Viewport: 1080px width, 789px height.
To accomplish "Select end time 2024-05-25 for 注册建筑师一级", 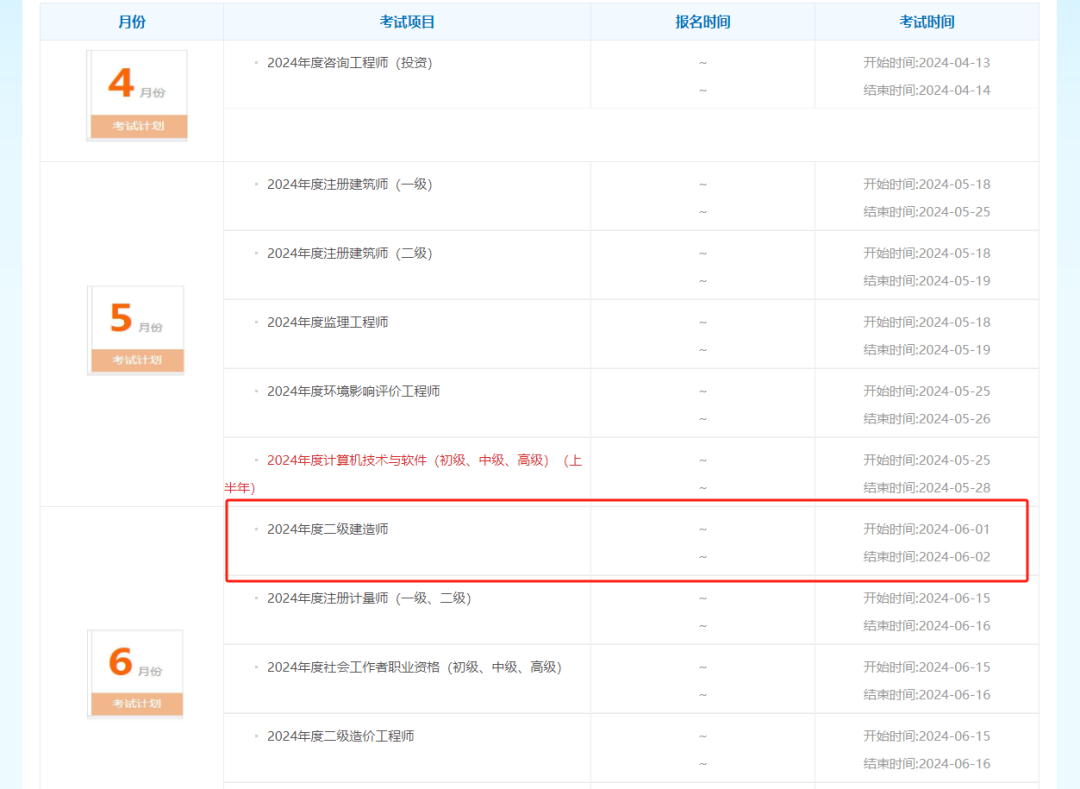I will pyautogui.click(x=926, y=212).
